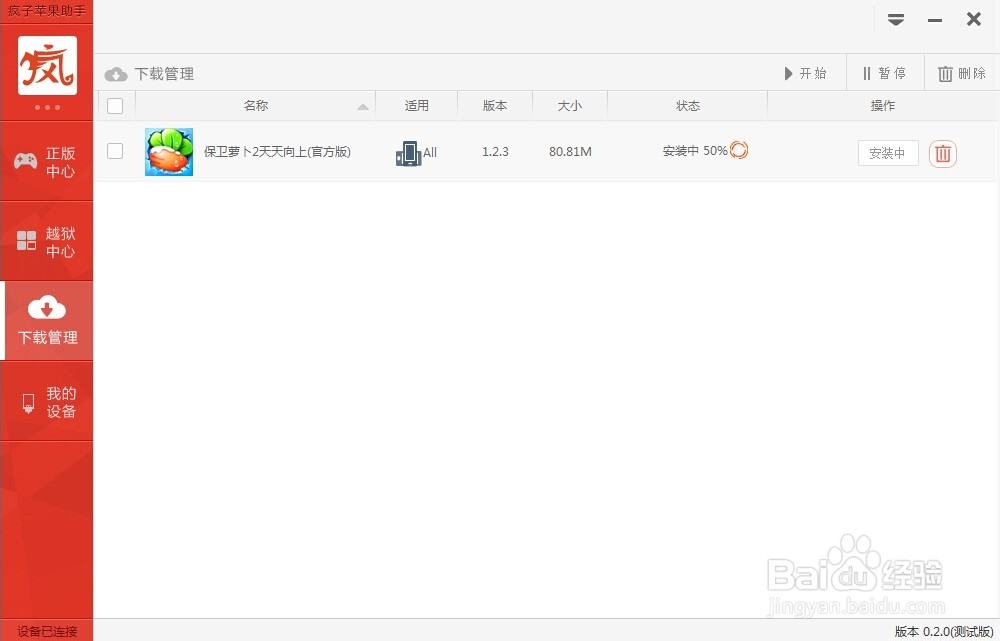The image size is (1000, 641).
Task: Click the 删除 delete button in the toolbar
Action: pos(959,72)
